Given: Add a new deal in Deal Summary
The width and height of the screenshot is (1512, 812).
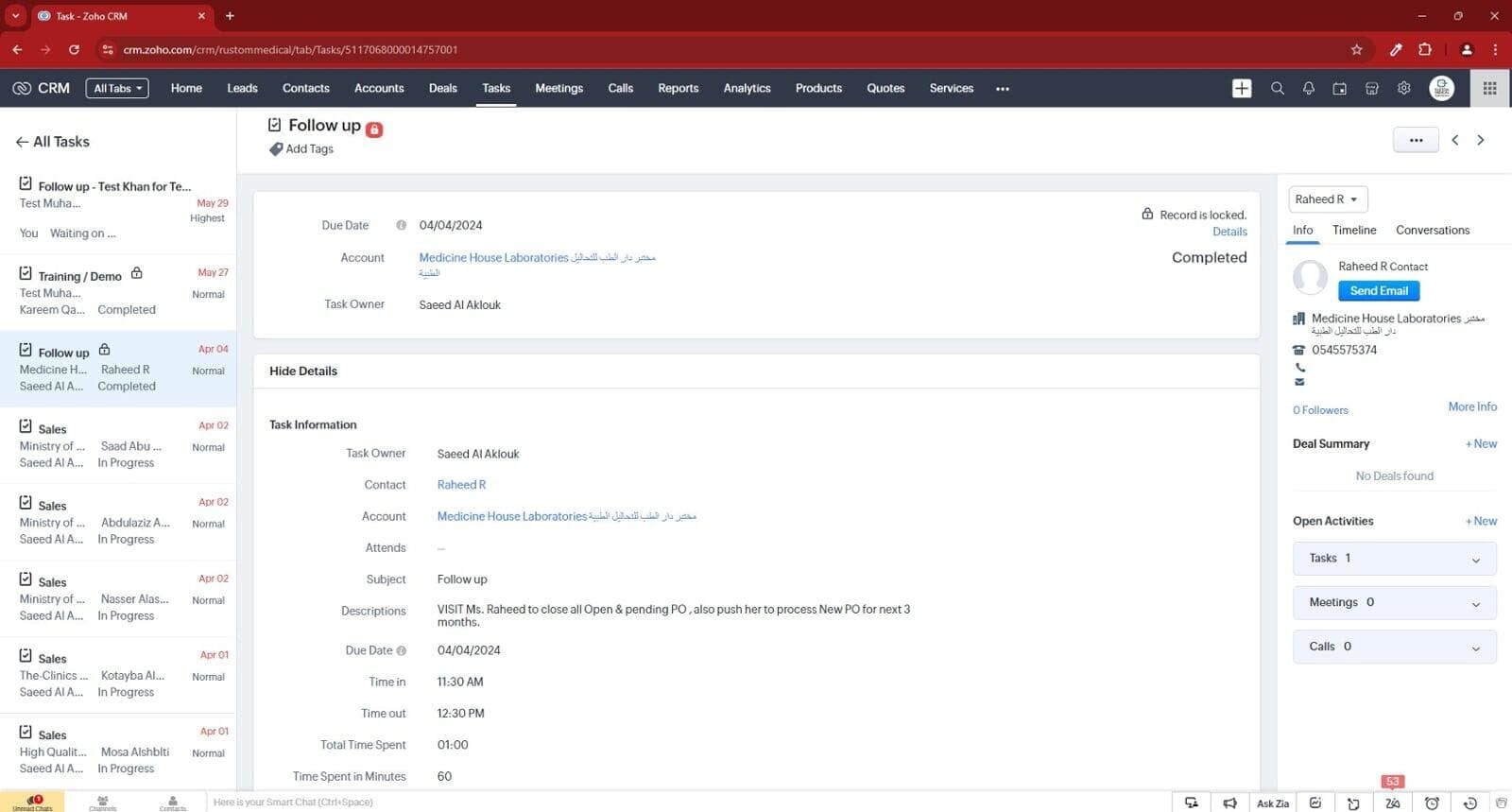Looking at the screenshot, I should pyautogui.click(x=1481, y=443).
